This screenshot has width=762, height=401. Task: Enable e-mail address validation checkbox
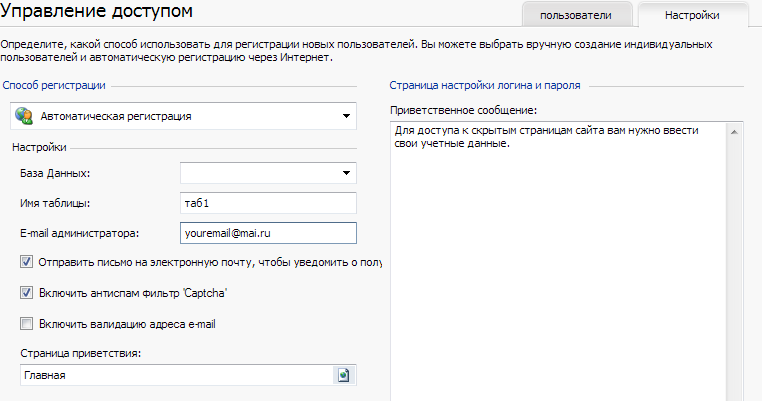click(x=26, y=324)
